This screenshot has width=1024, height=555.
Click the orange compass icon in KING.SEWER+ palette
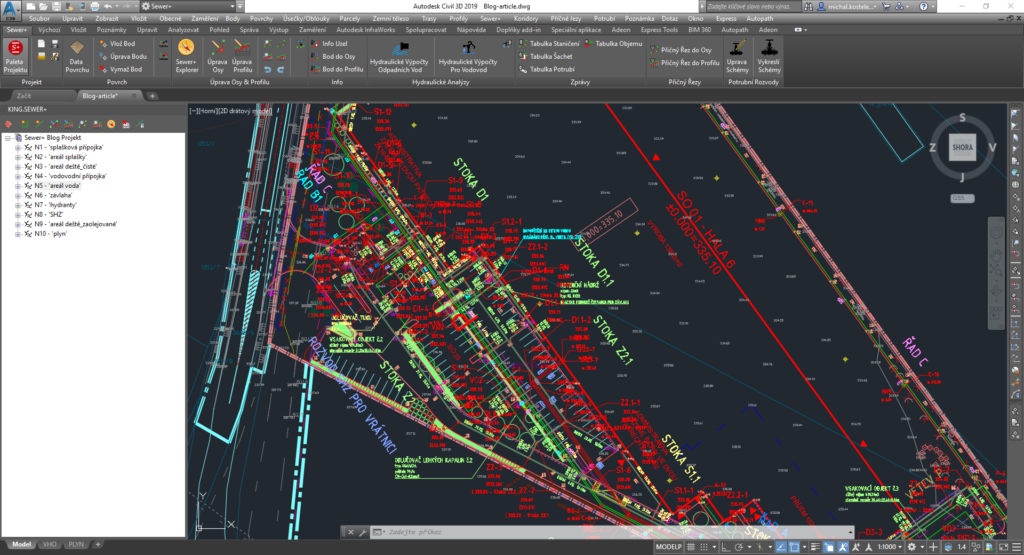(x=111, y=124)
